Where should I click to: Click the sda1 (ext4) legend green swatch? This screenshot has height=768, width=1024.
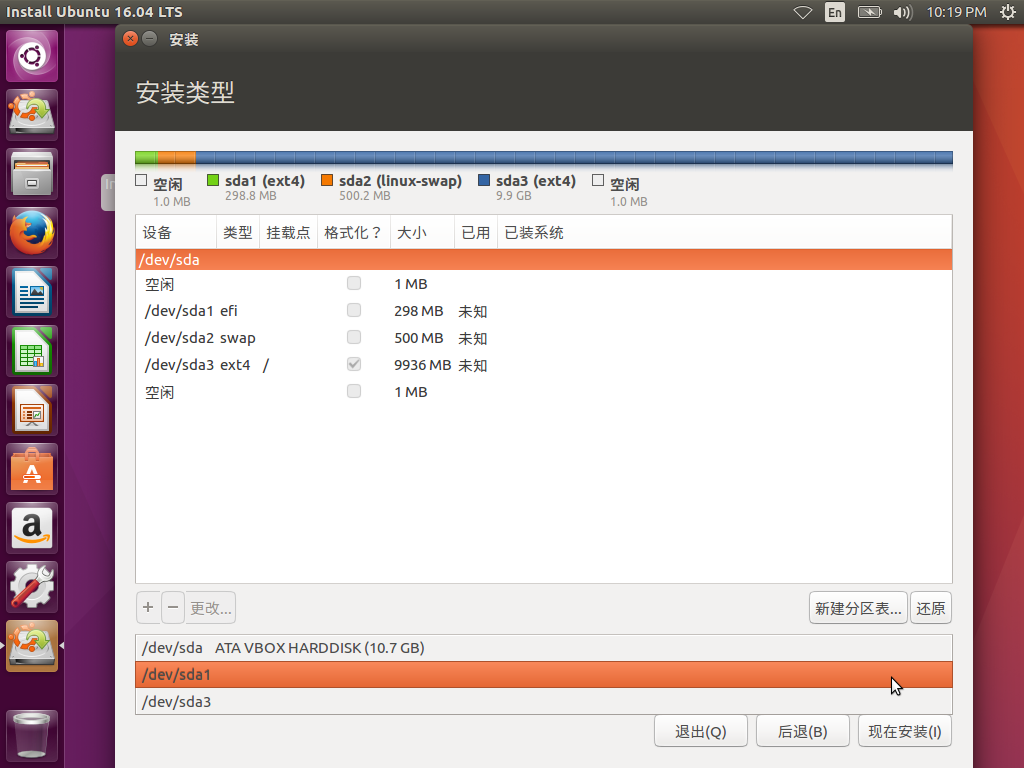(x=212, y=180)
